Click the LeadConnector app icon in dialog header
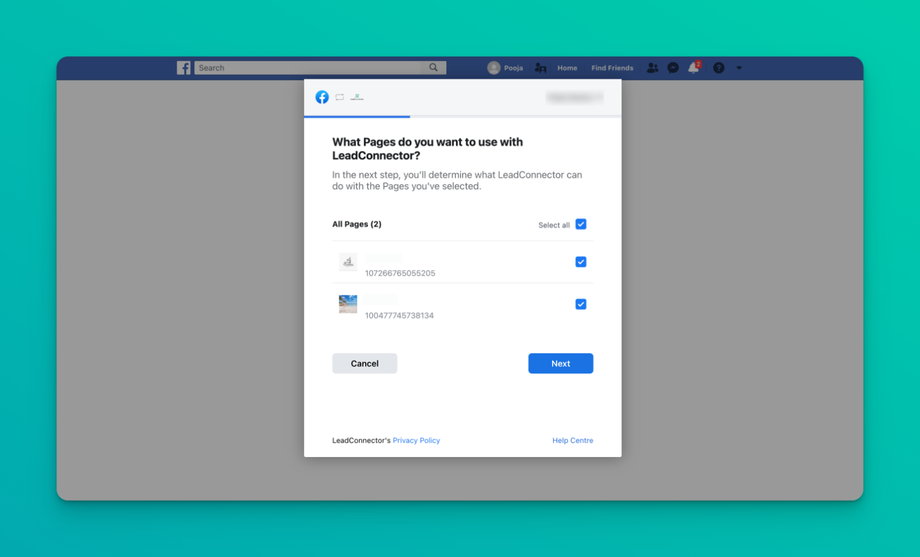Image resolution: width=920 pixels, height=557 pixels. 357,97
